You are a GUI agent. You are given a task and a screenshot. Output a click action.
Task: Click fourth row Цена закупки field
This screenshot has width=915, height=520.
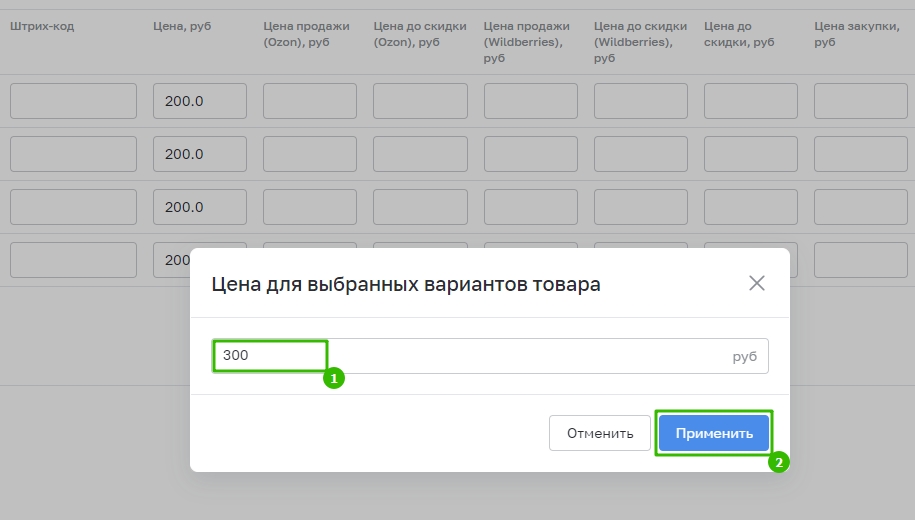(861, 260)
